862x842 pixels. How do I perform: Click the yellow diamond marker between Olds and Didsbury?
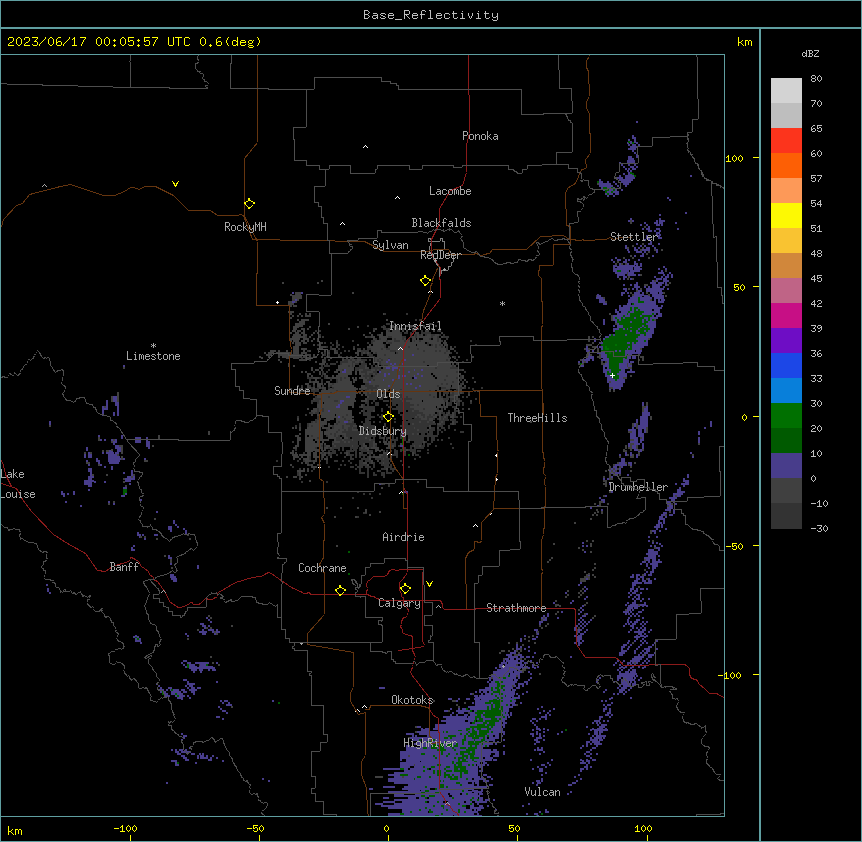(388, 417)
